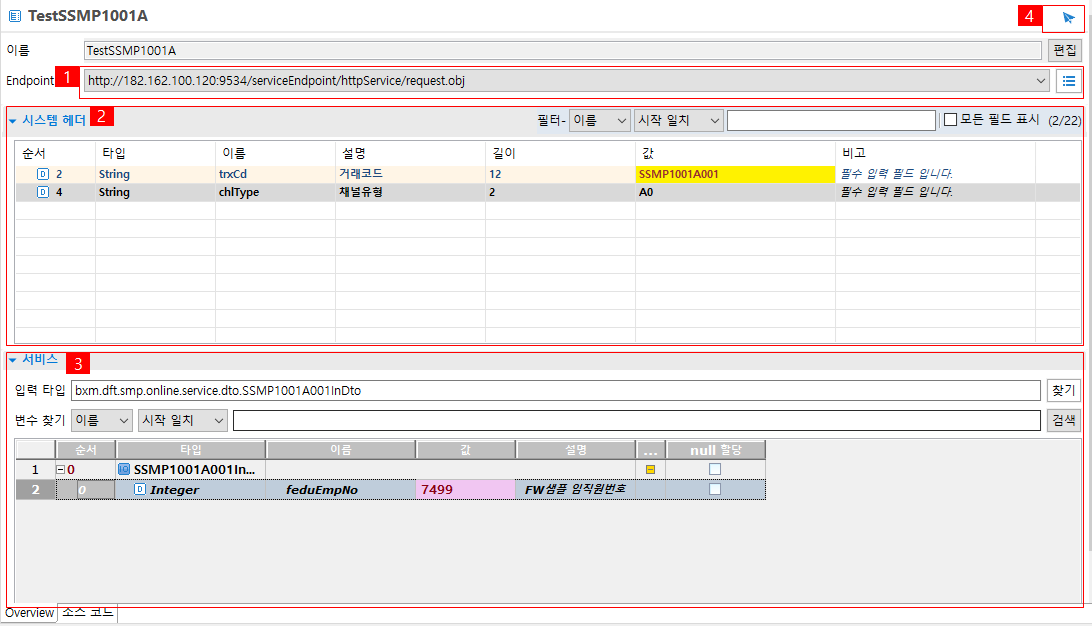
Task: Click the D icon beside Integer
Action: (140, 489)
